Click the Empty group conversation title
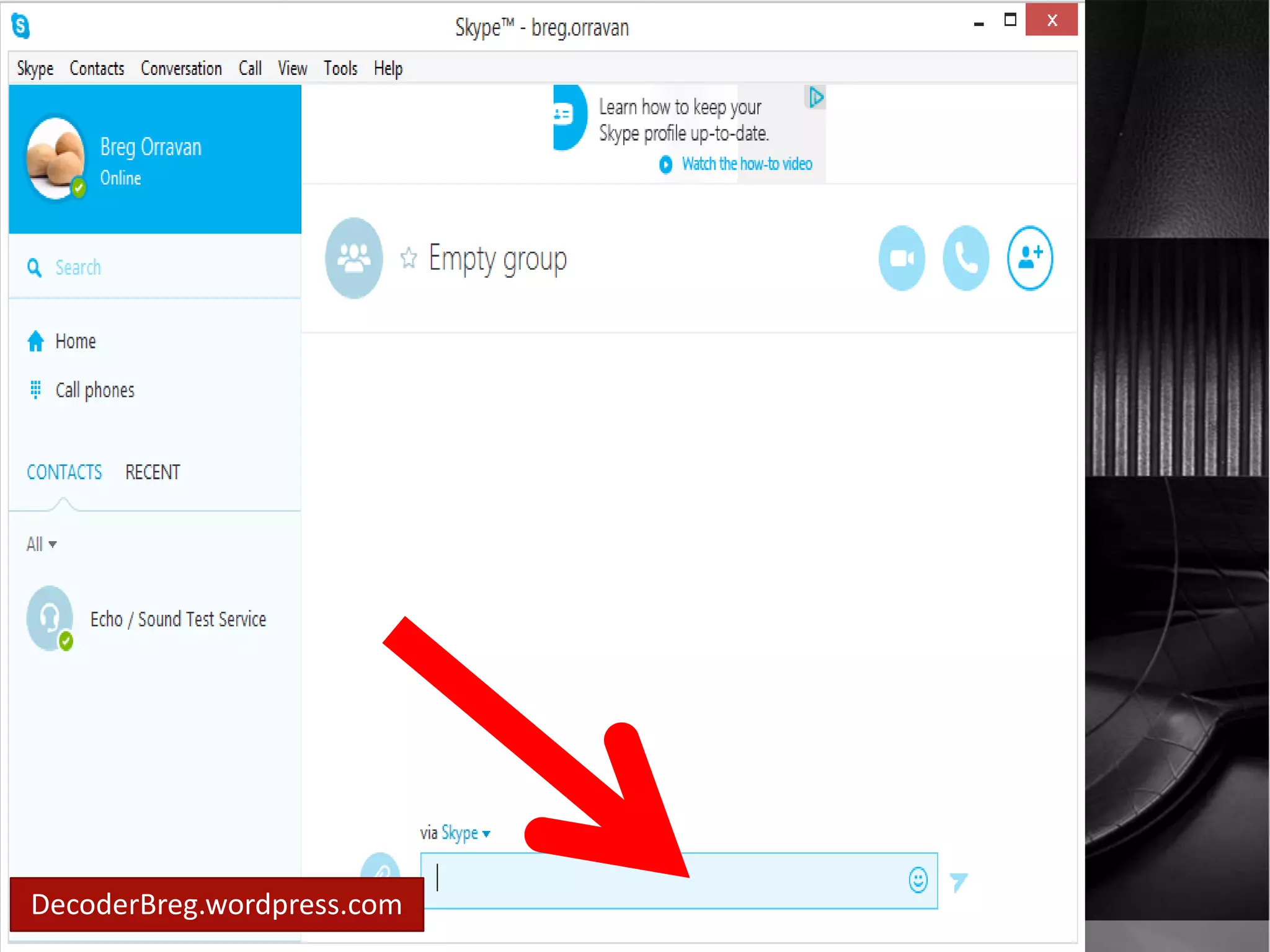1270x952 pixels. point(497,259)
